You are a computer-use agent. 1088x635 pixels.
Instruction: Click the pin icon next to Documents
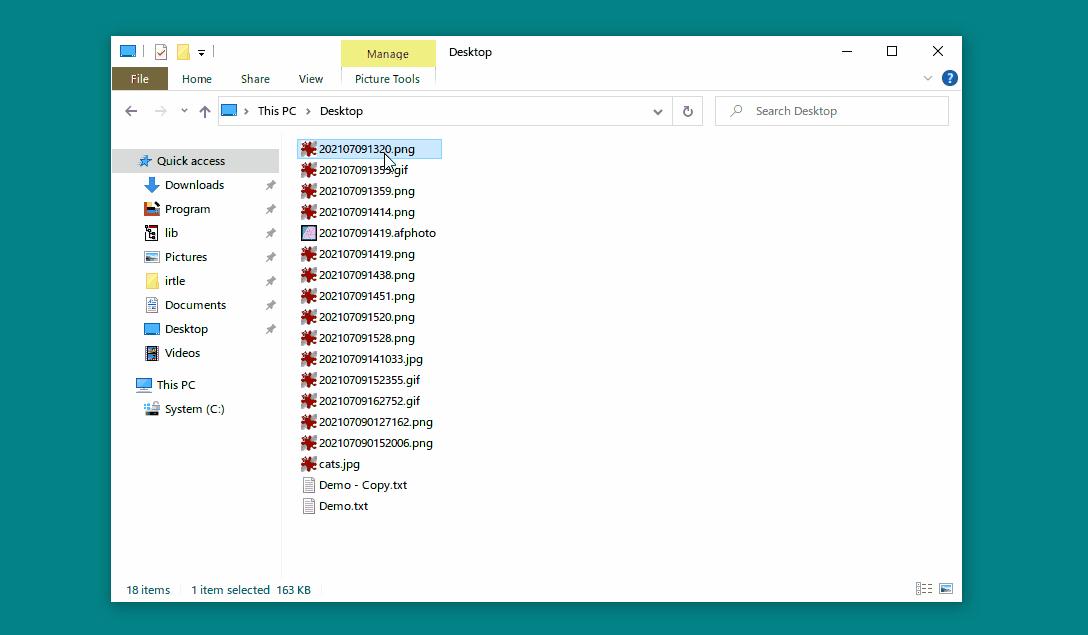point(271,305)
